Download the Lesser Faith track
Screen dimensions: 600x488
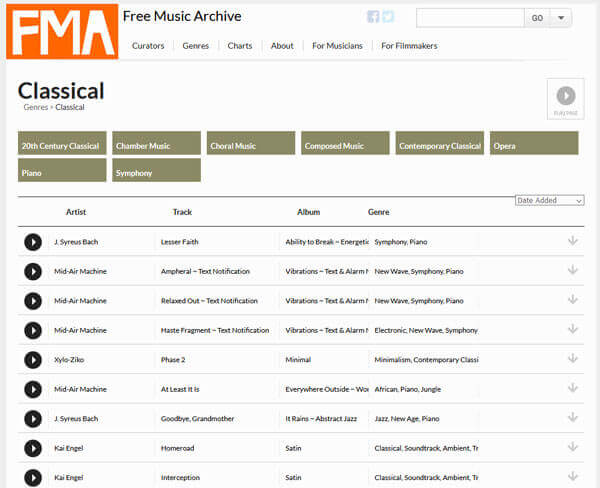coord(572,241)
